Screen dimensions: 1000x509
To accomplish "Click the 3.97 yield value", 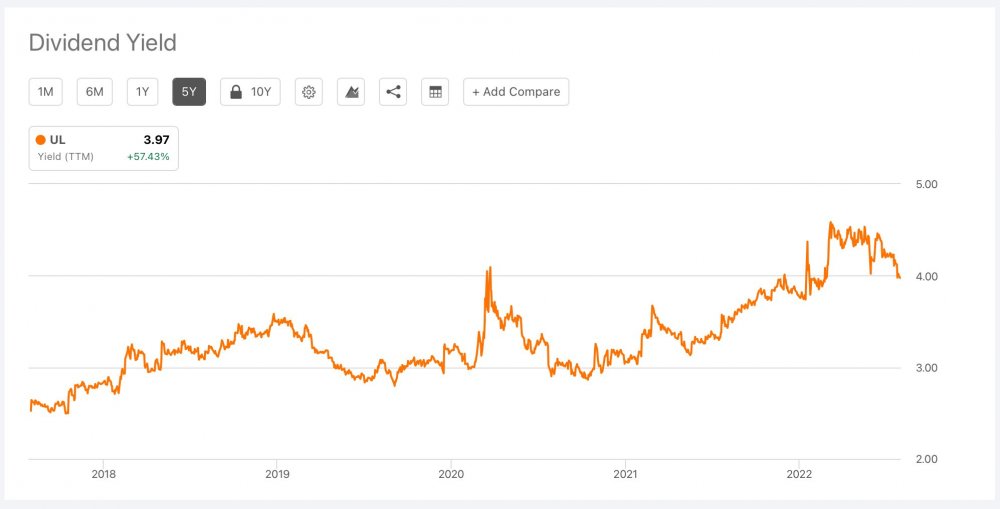I will [x=157, y=140].
